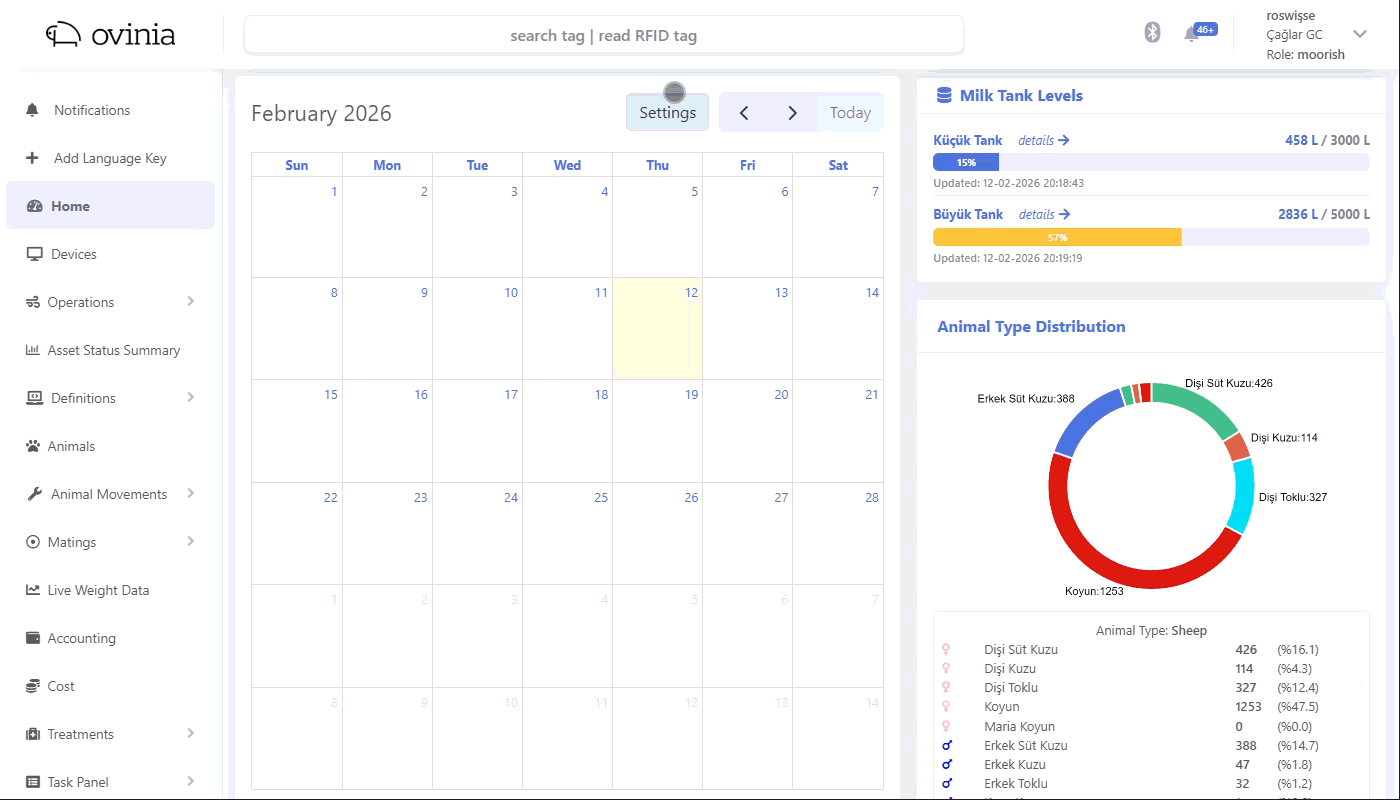Select Definitions in the sidebar menu
This screenshot has width=1400, height=800.
click(x=110, y=398)
